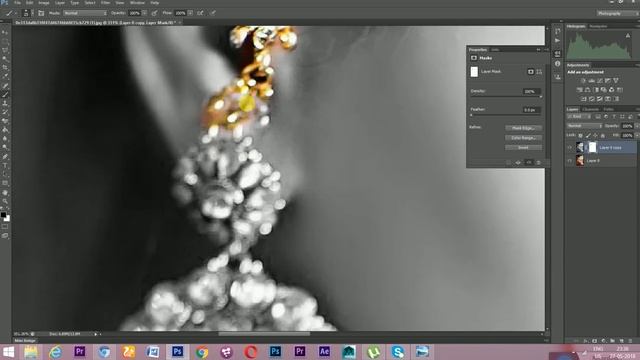Image resolution: width=640 pixels, height=360 pixels.
Task: Open After Effects from the taskbar
Action: click(x=324, y=352)
